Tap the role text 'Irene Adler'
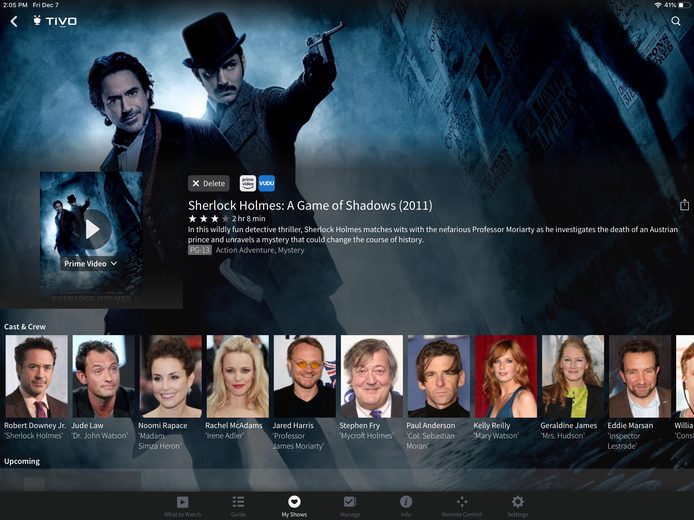This screenshot has height=520, width=694. [224, 436]
